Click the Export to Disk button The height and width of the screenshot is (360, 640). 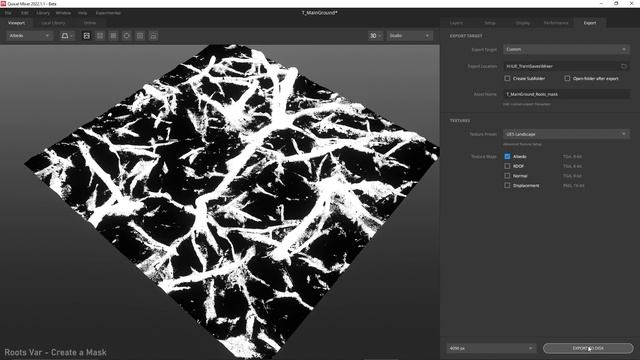[x=588, y=348]
